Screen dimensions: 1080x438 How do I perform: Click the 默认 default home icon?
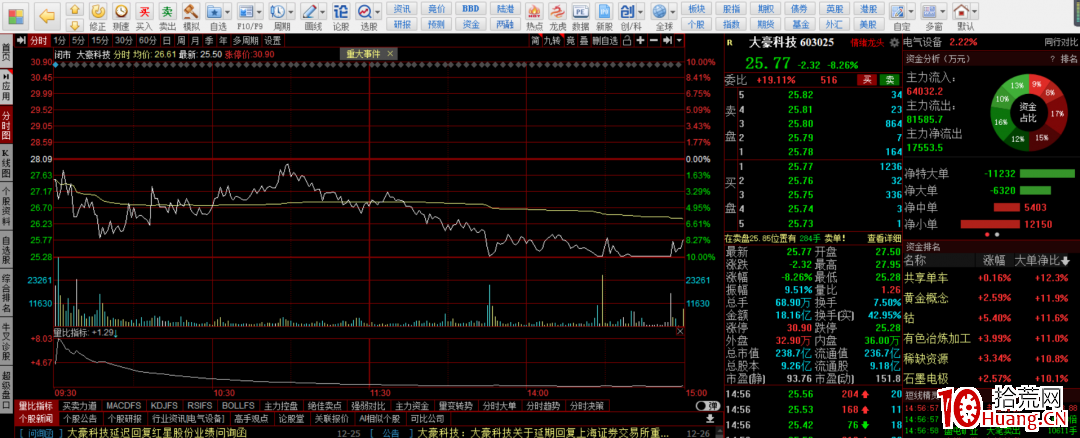962,12
